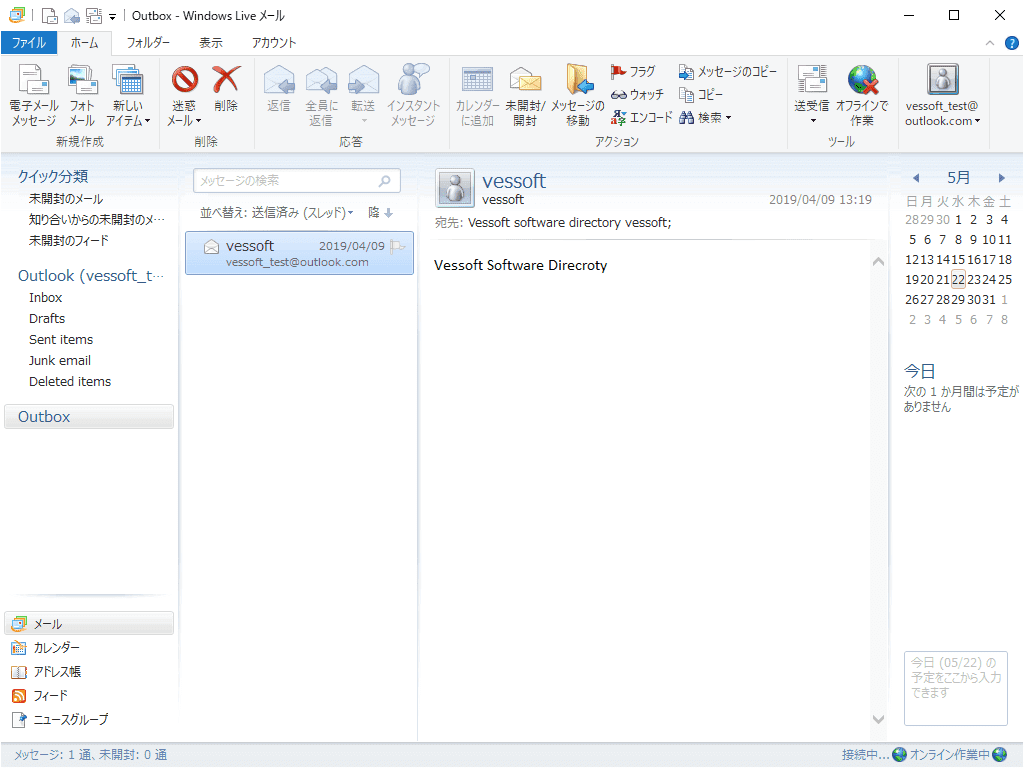1024x768 pixels.
Task: Click reading pane scroll up arrow
Action: point(878,262)
